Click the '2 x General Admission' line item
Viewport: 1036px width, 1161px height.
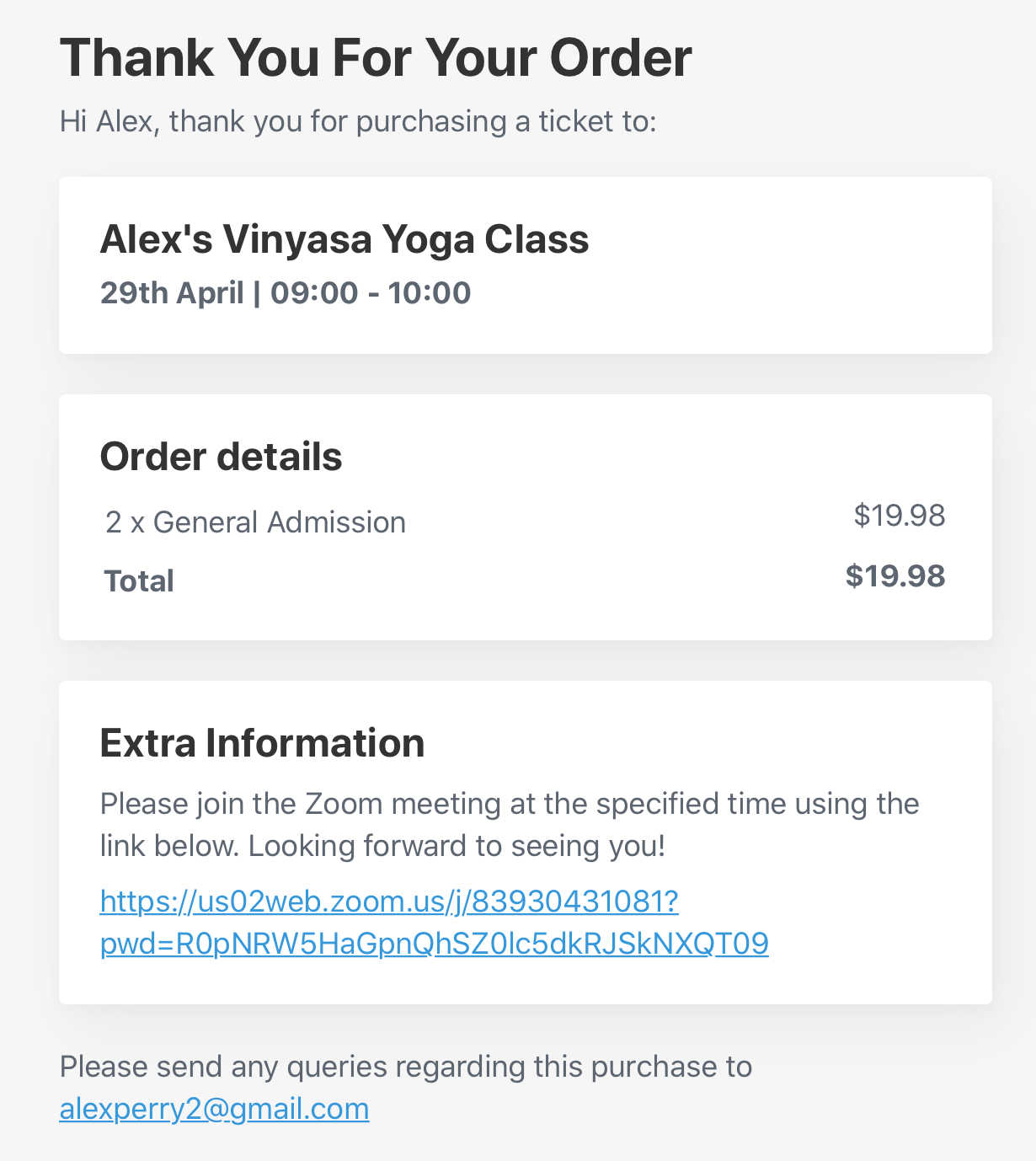(255, 522)
